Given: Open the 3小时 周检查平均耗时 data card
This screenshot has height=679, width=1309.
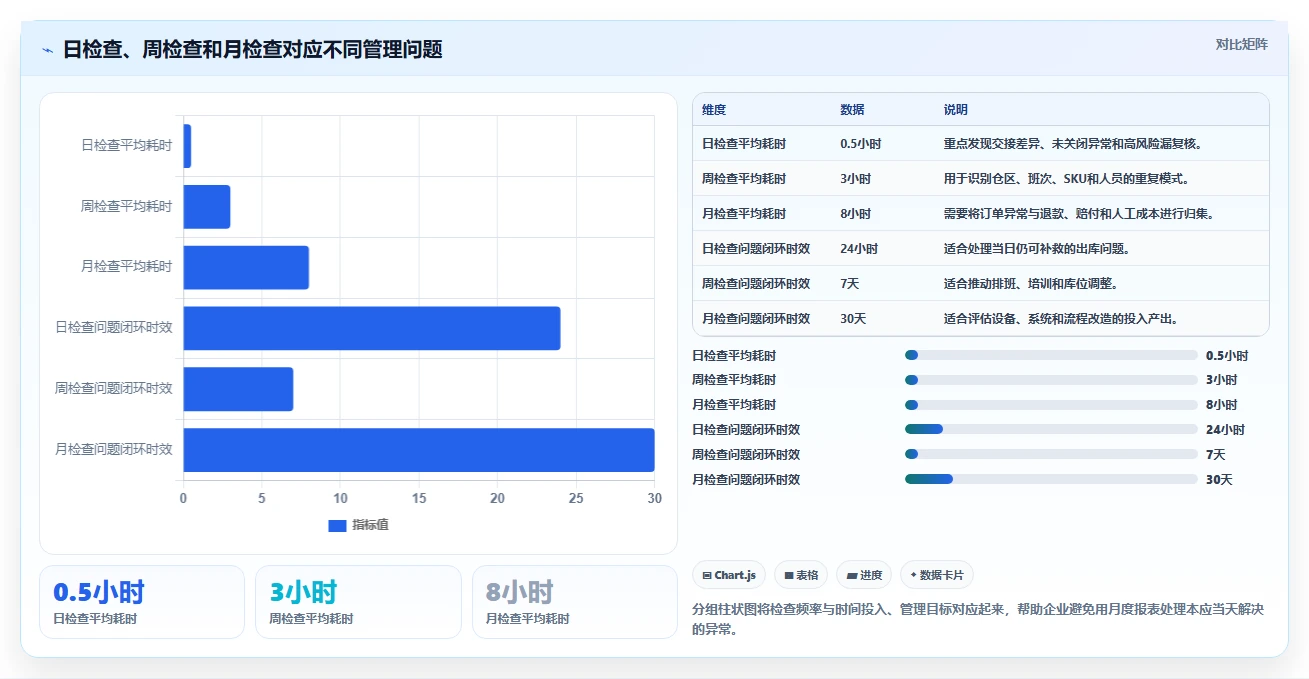Looking at the screenshot, I should pos(358,602).
